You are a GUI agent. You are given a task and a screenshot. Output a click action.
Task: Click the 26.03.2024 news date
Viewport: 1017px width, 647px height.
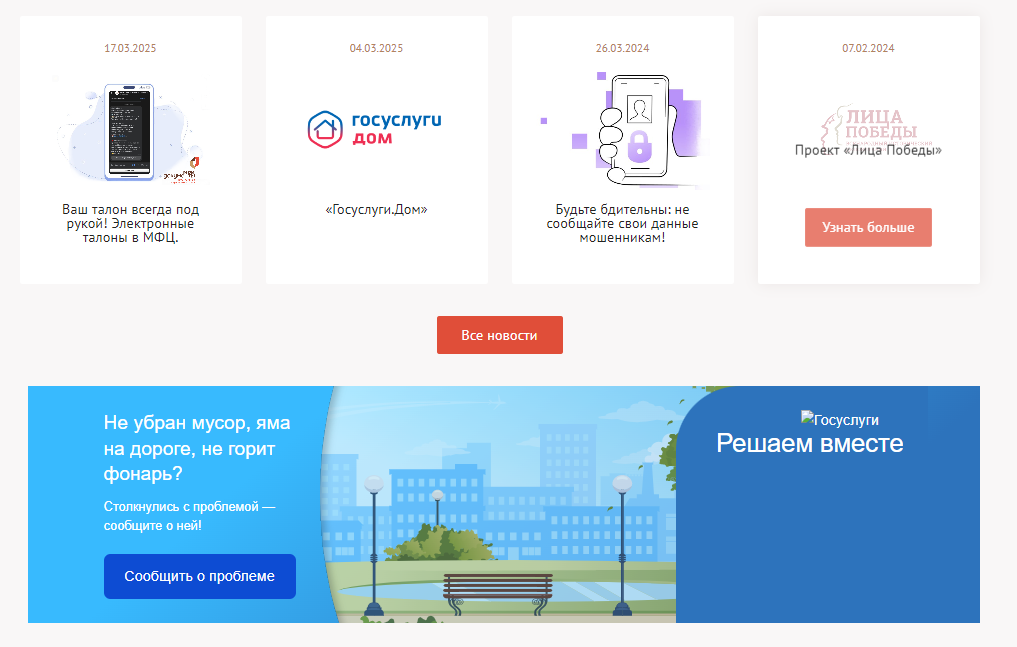click(622, 48)
